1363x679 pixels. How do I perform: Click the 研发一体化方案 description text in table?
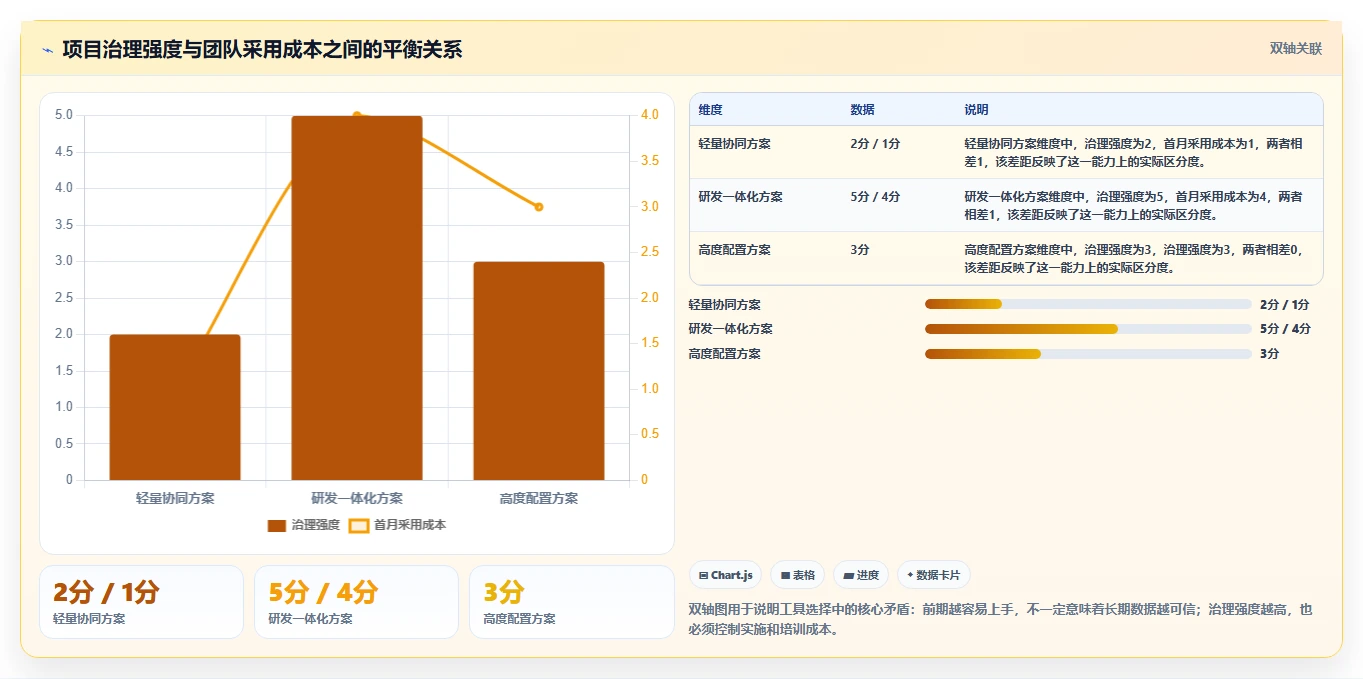coord(1134,206)
